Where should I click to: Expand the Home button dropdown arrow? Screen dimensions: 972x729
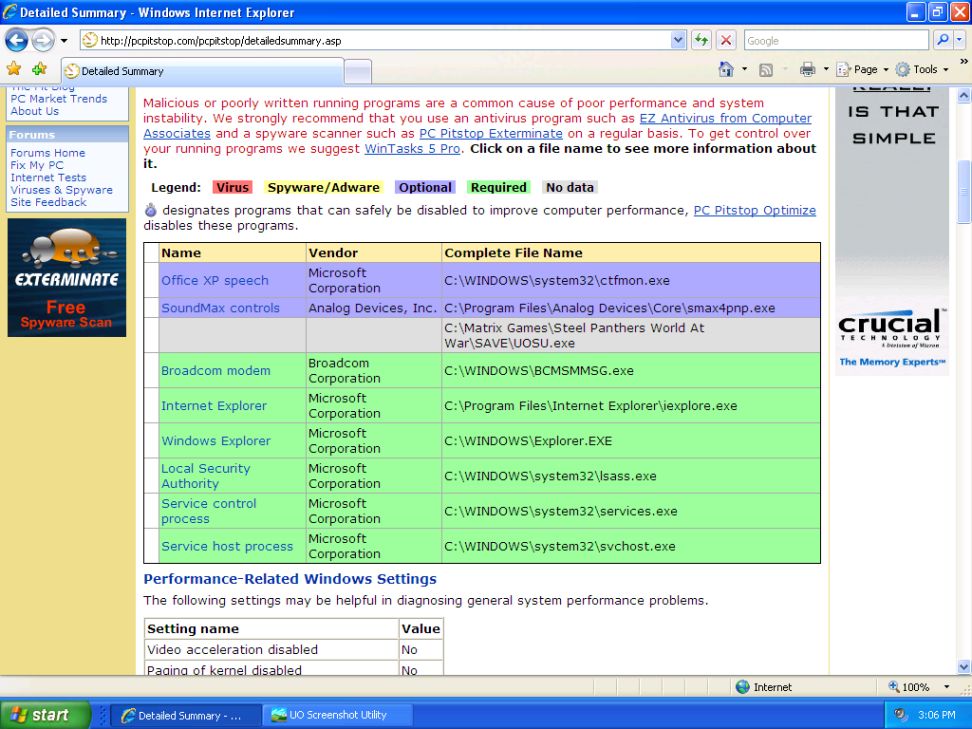point(744,69)
